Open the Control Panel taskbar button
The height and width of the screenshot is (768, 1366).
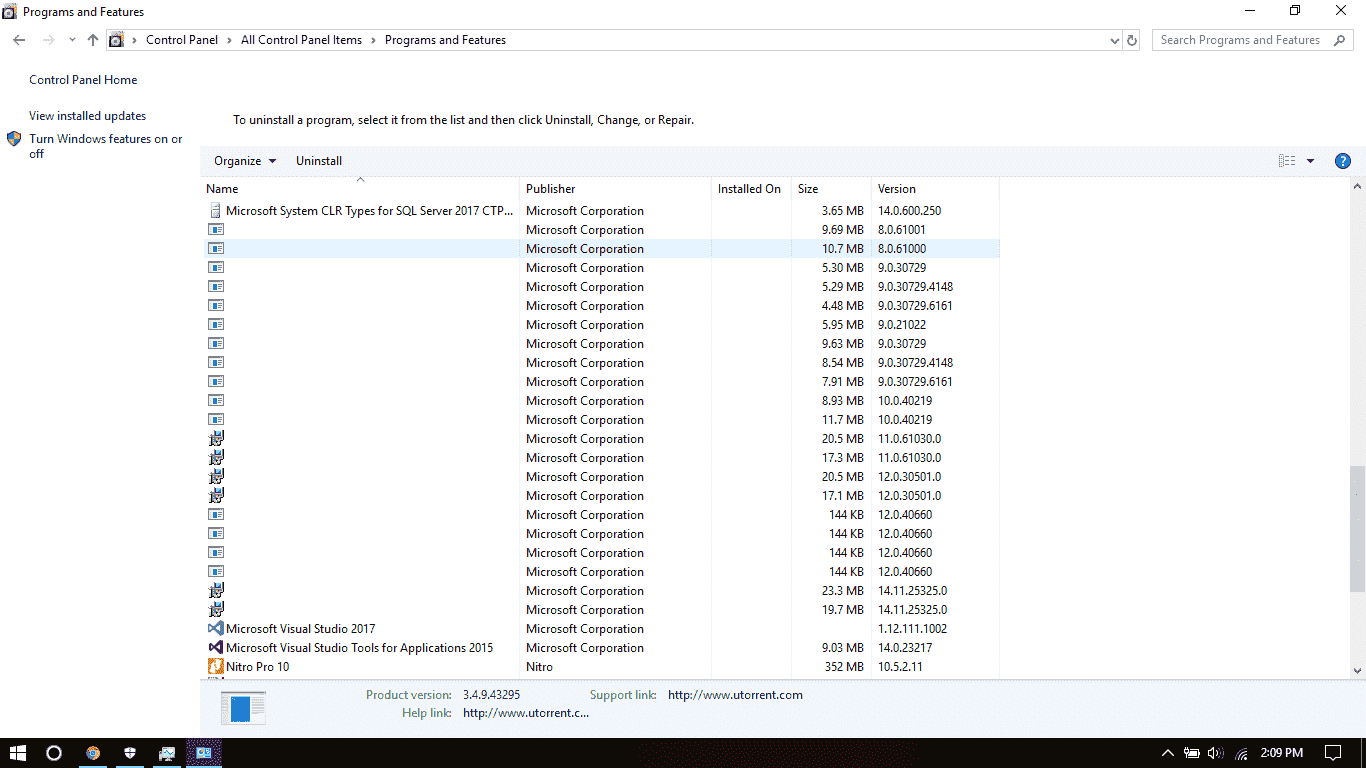tap(204, 753)
